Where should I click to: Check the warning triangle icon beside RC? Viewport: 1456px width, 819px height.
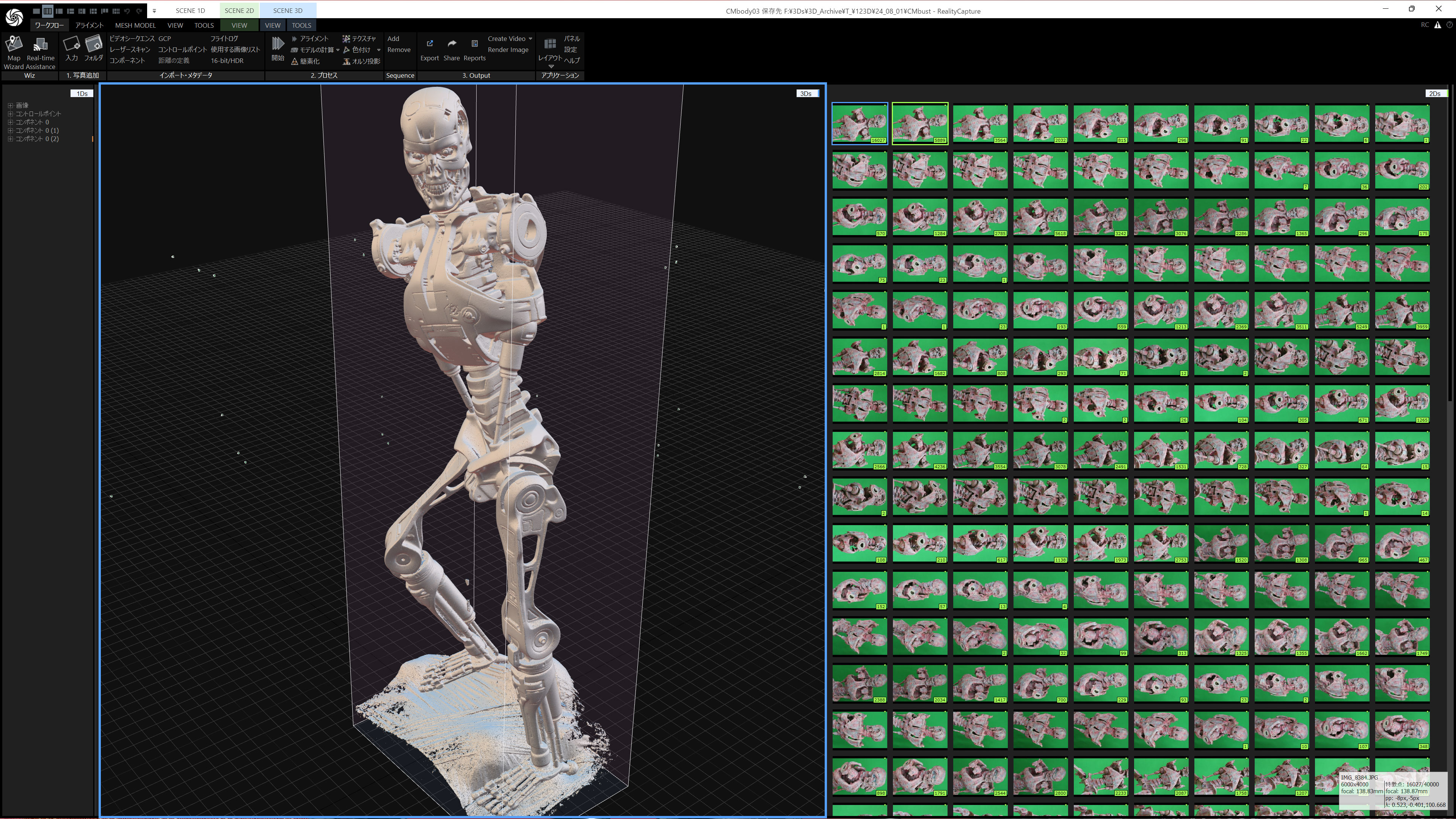[1437, 25]
